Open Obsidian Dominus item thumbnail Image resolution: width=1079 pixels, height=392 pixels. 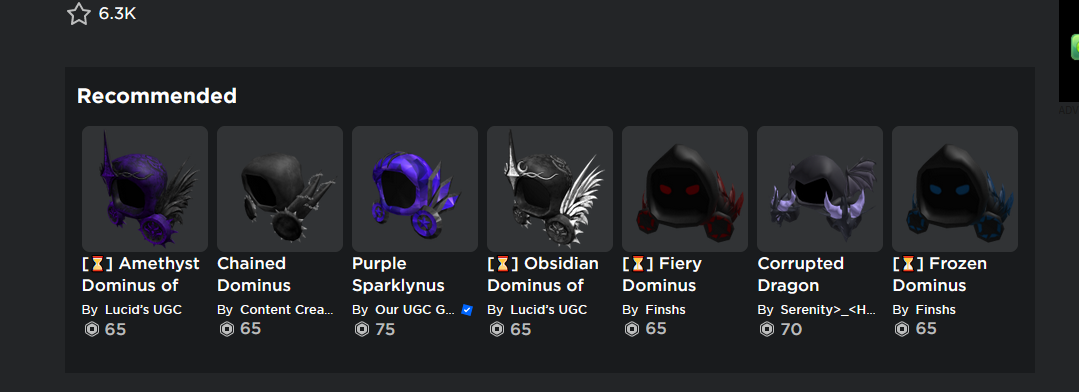pos(549,188)
